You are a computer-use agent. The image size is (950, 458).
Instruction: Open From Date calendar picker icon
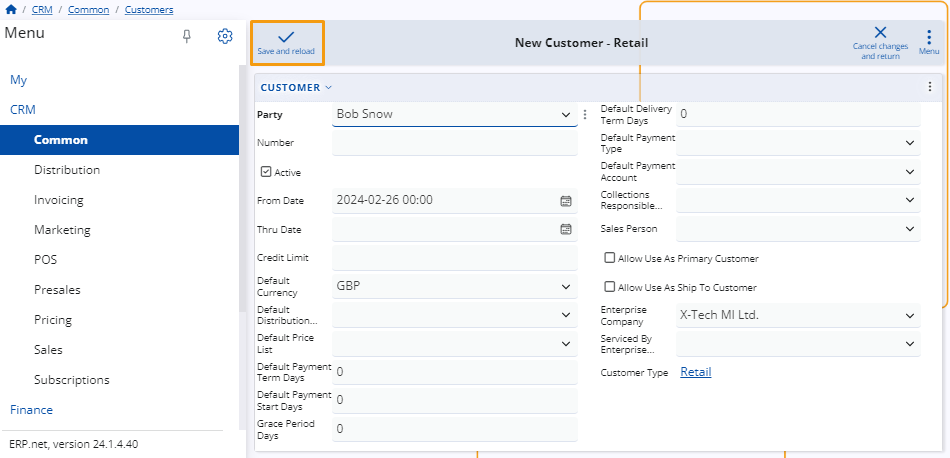(566, 201)
